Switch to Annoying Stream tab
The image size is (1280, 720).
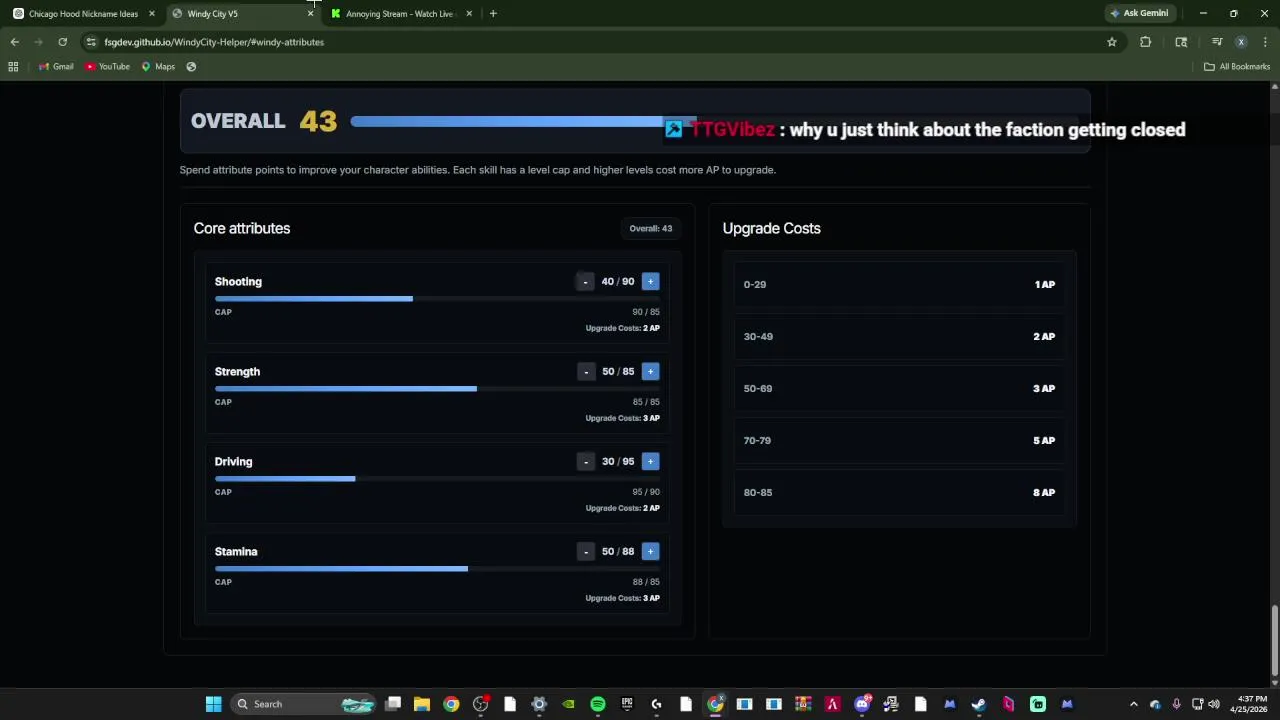pyautogui.click(x=400, y=14)
